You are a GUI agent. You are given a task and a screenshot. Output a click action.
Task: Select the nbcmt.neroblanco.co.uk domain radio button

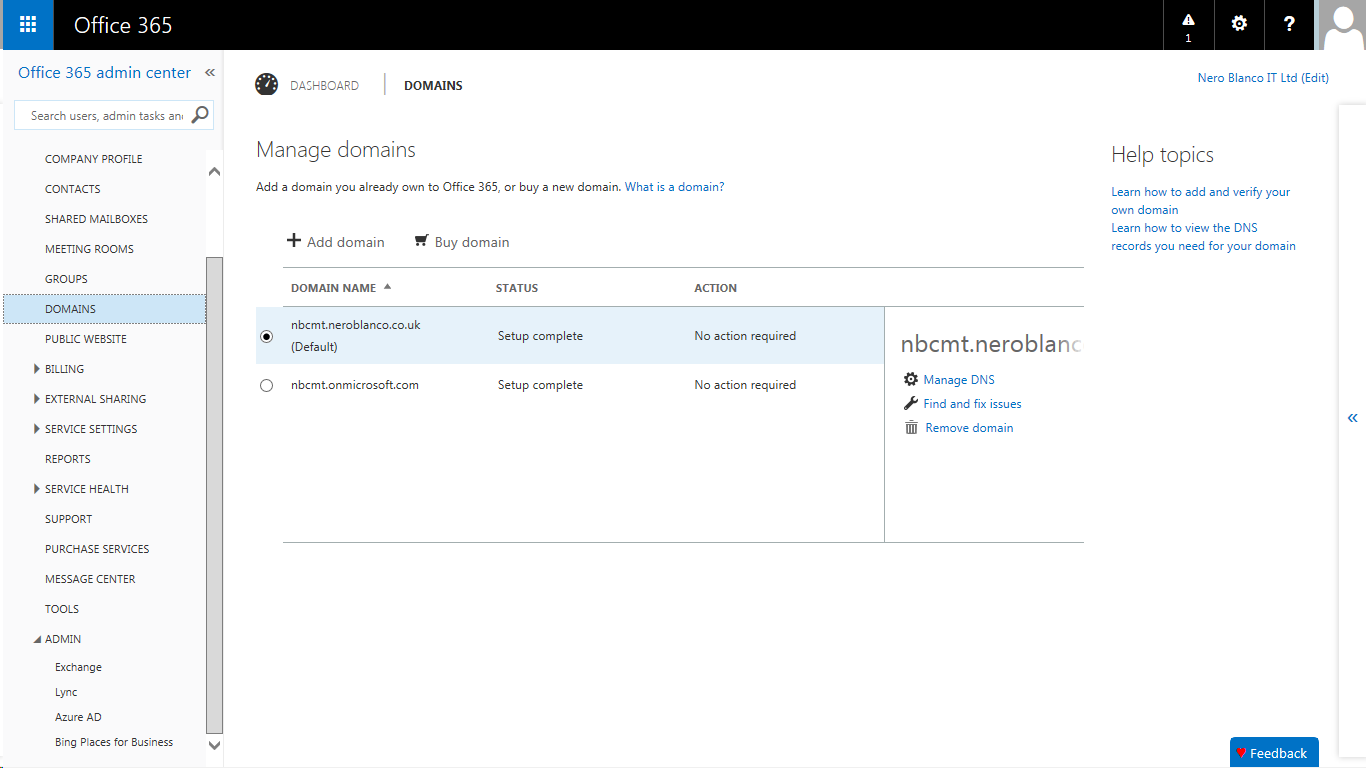coord(266,337)
